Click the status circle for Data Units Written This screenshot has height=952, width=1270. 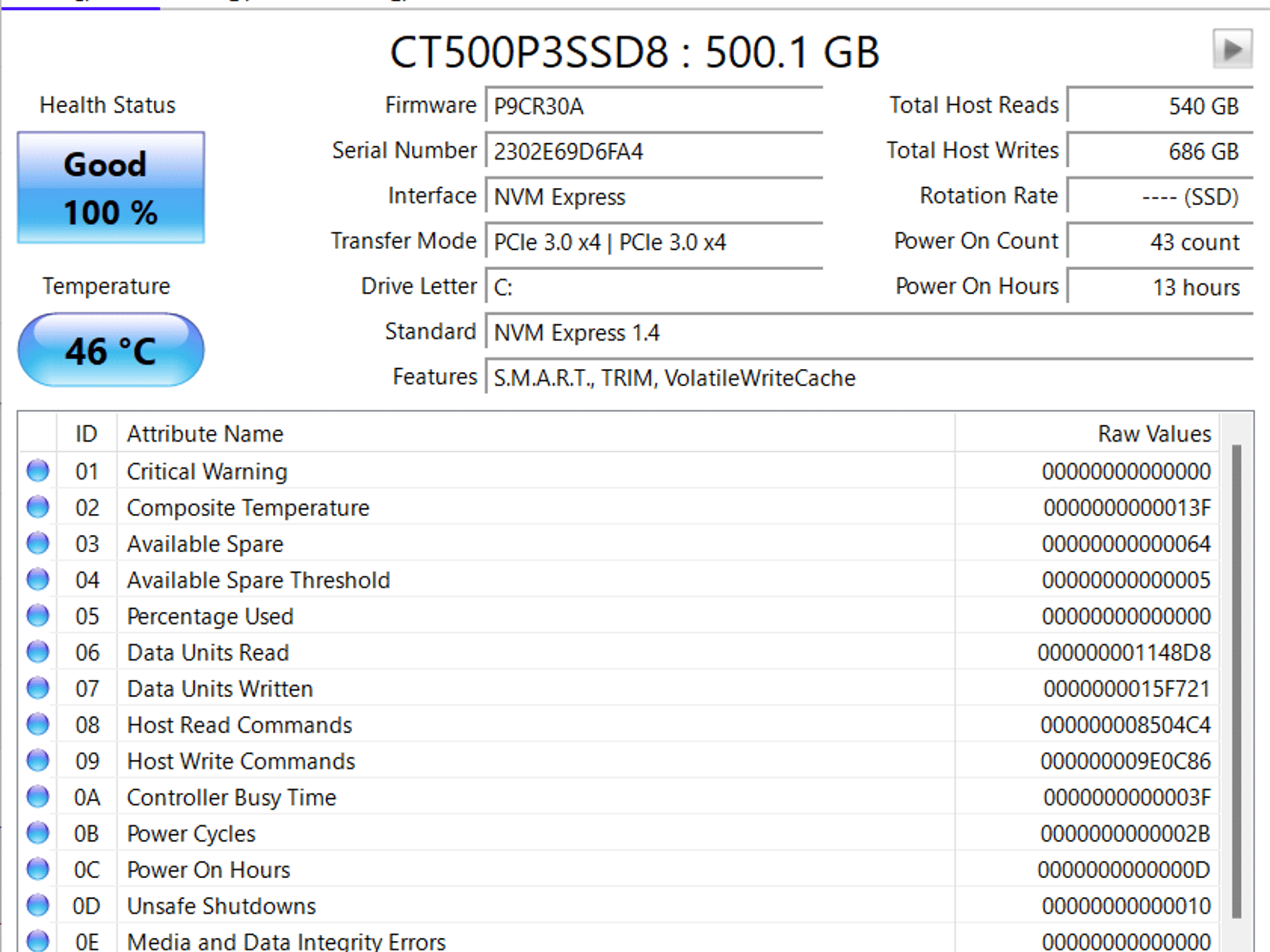(38, 688)
